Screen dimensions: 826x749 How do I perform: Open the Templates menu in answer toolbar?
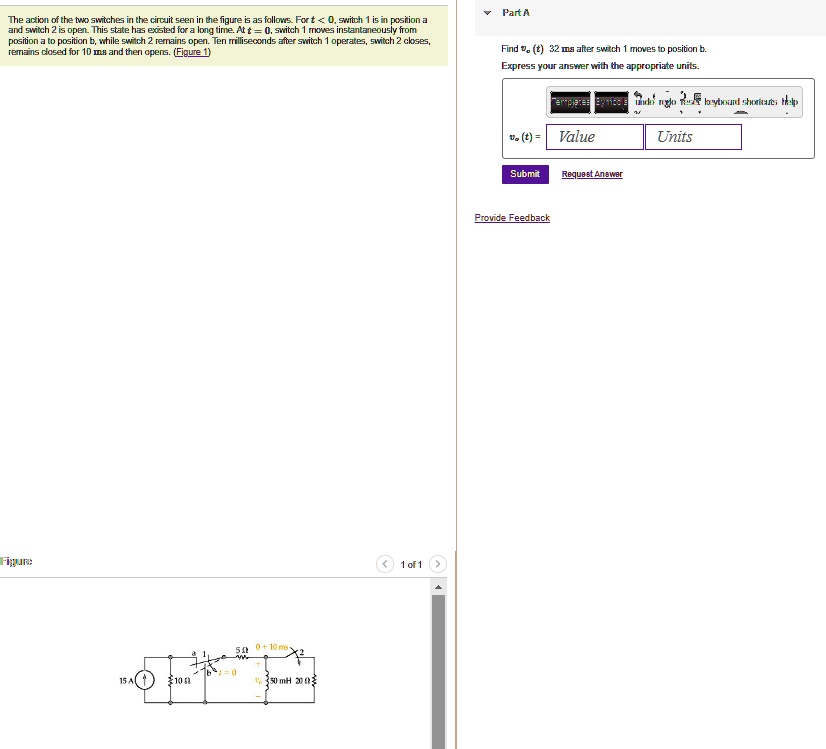(x=570, y=103)
